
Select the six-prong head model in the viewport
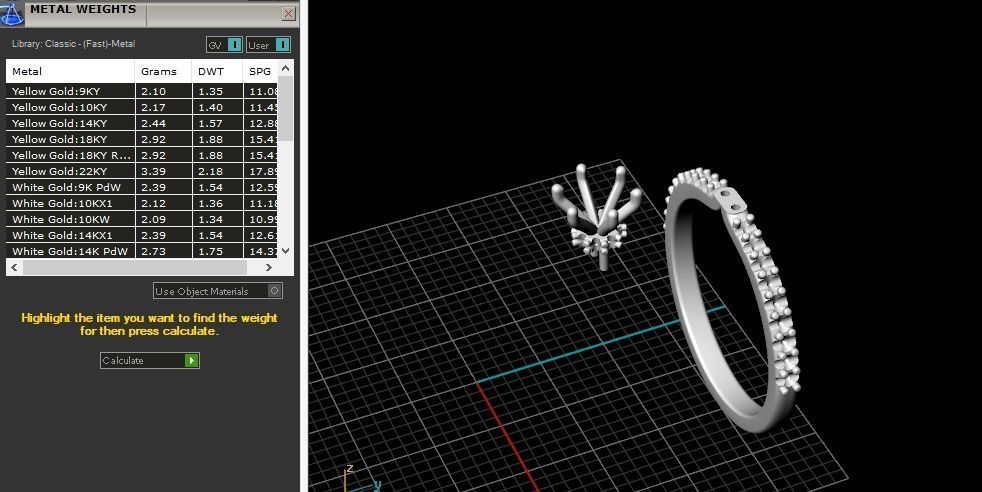point(595,216)
